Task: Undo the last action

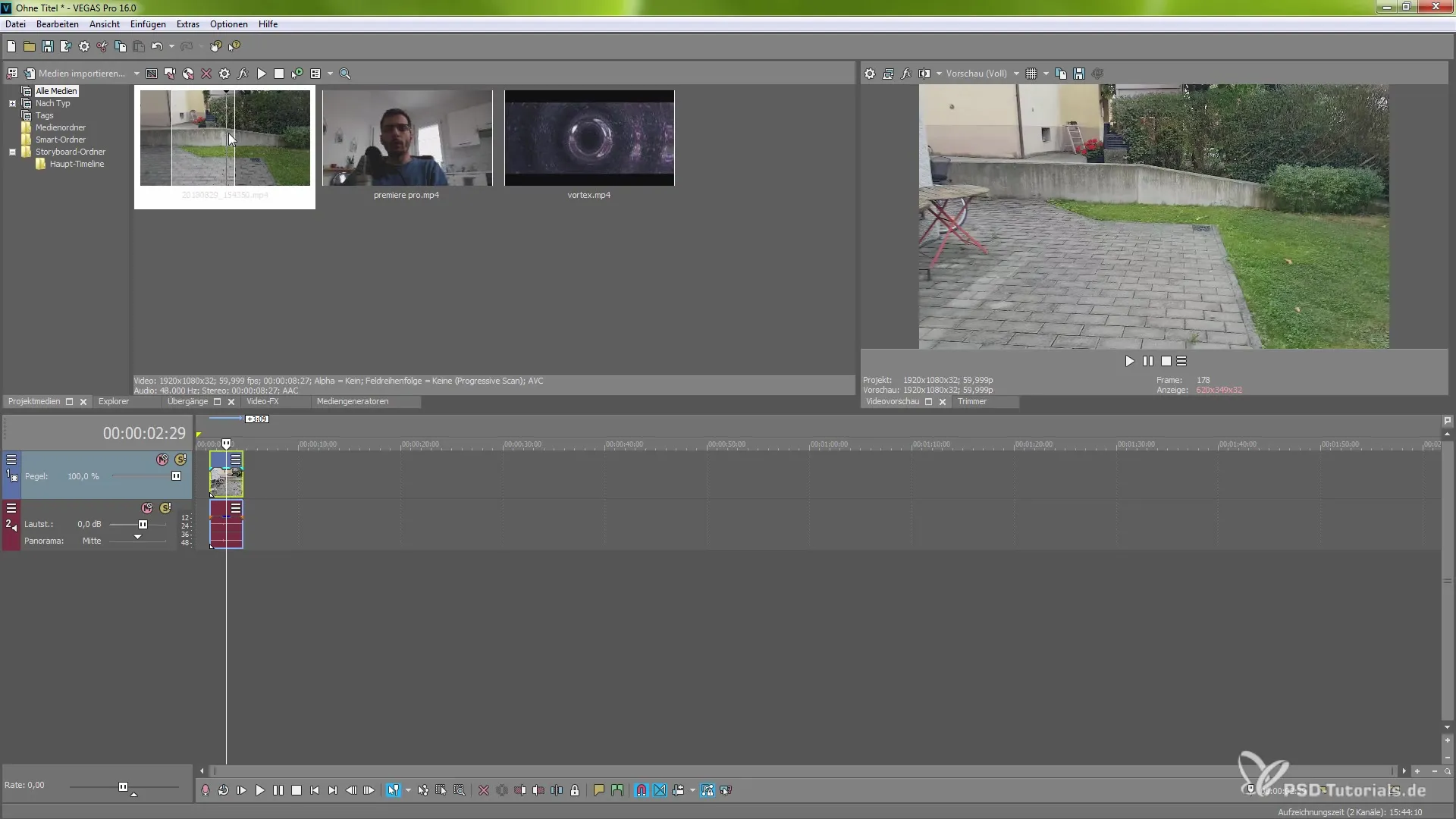Action: (x=157, y=47)
